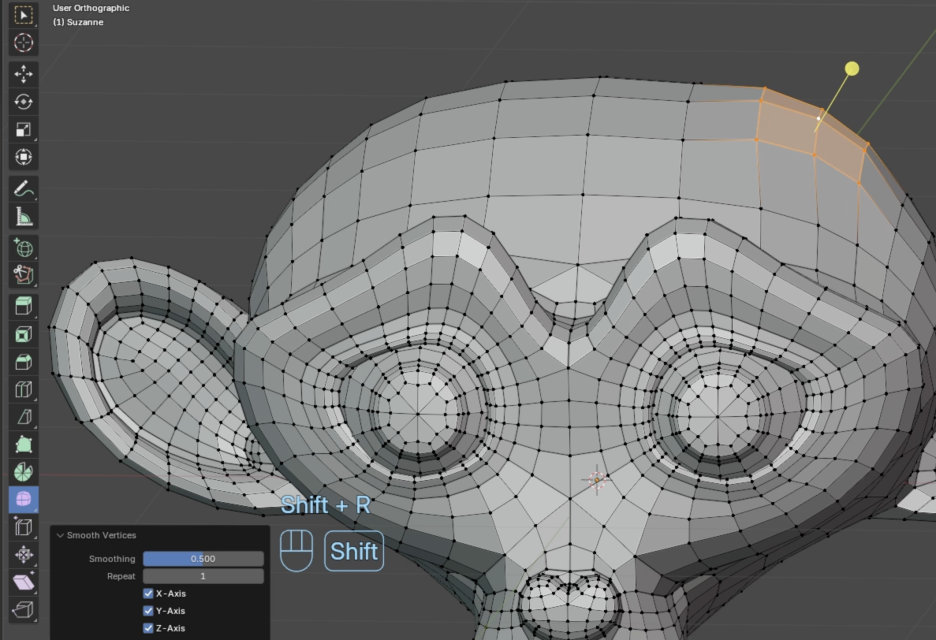Activate the Loop Cut tool
The width and height of the screenshot is (936, 640).
tap(23, 389)
